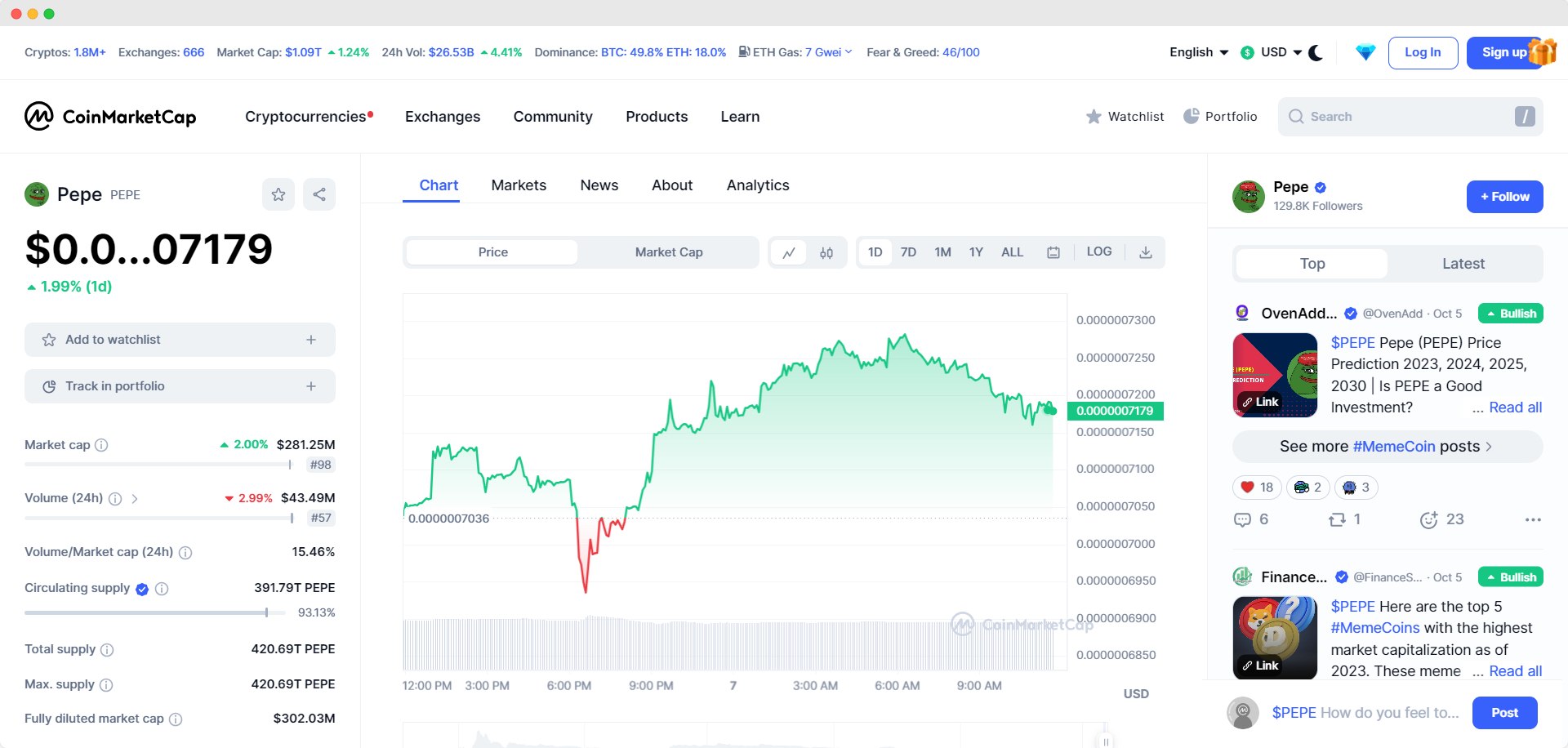1568x748 pixels.
Task: Set the chart range to 1Y
Action: 976,252
